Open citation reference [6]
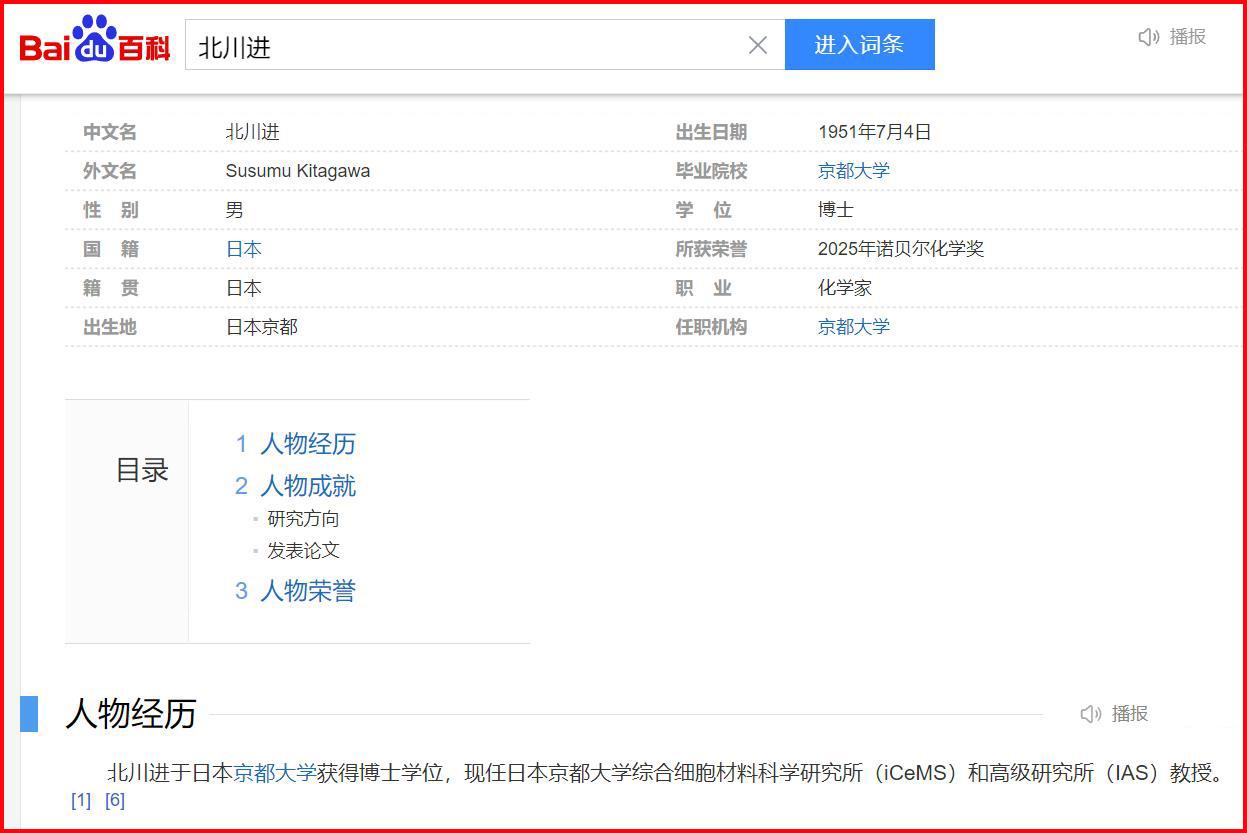 coord(115,800)
